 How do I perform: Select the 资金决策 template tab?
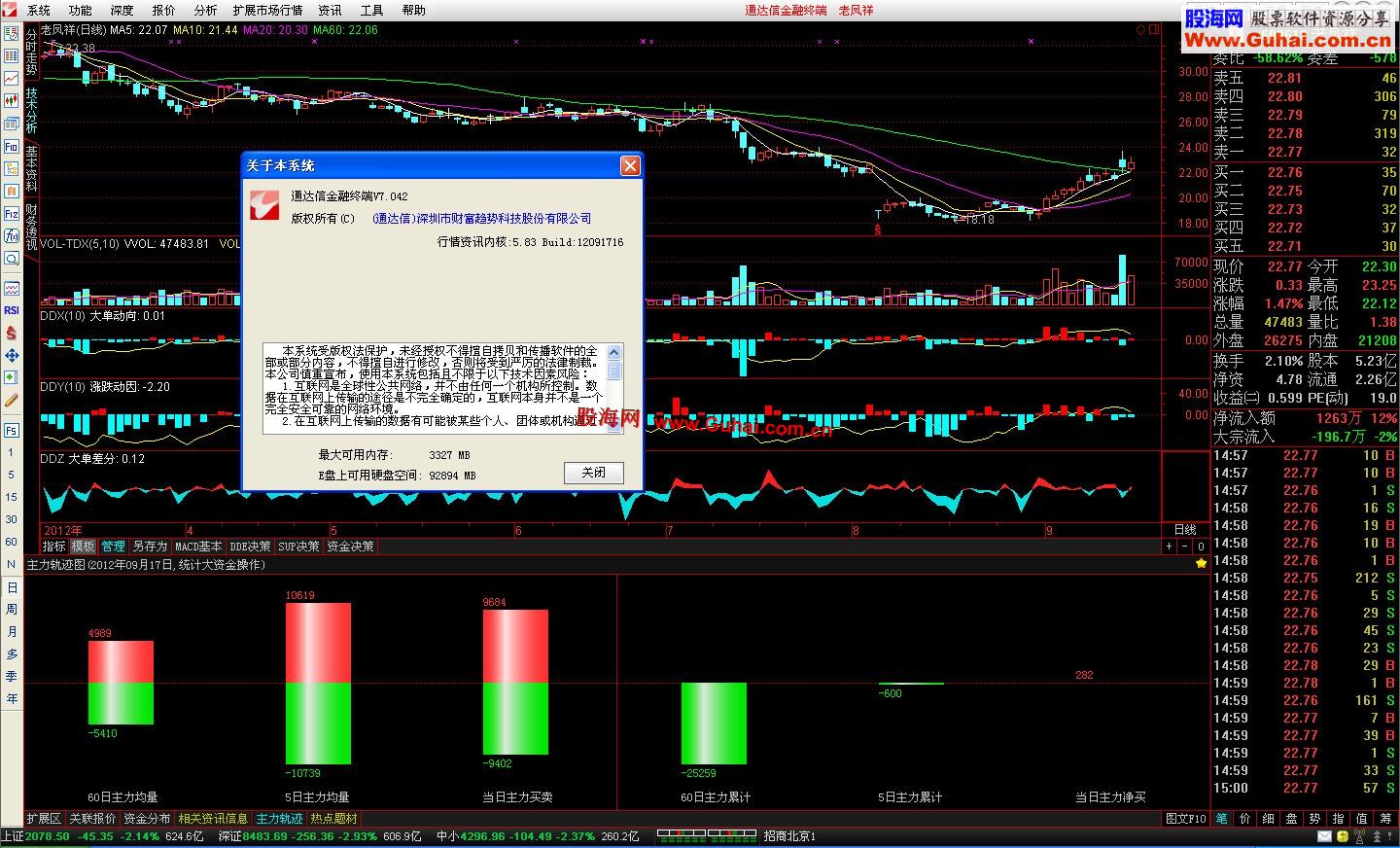pyautogui.click(x=350, y=547)
